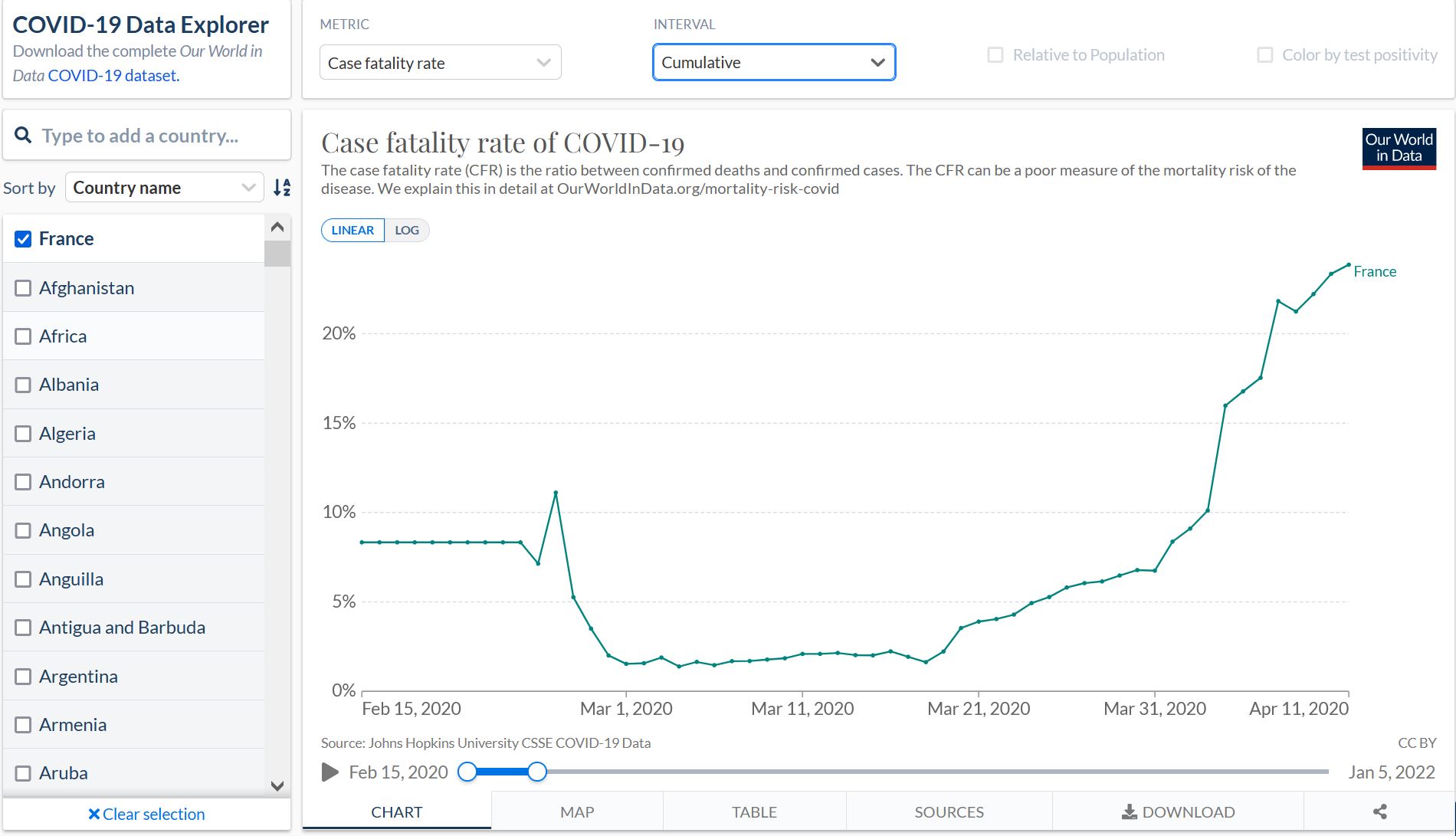Switch to the MAP tab
The height and width of the screenshot is (836, 1456).
[577, 811]
